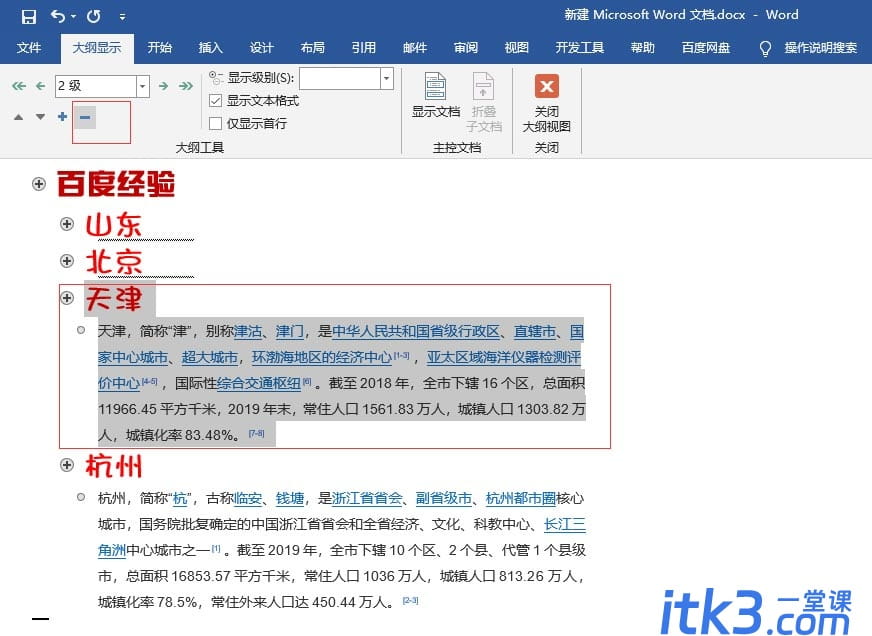
Task: Open the 津沽 hyperlink
Action: point(247,332)
